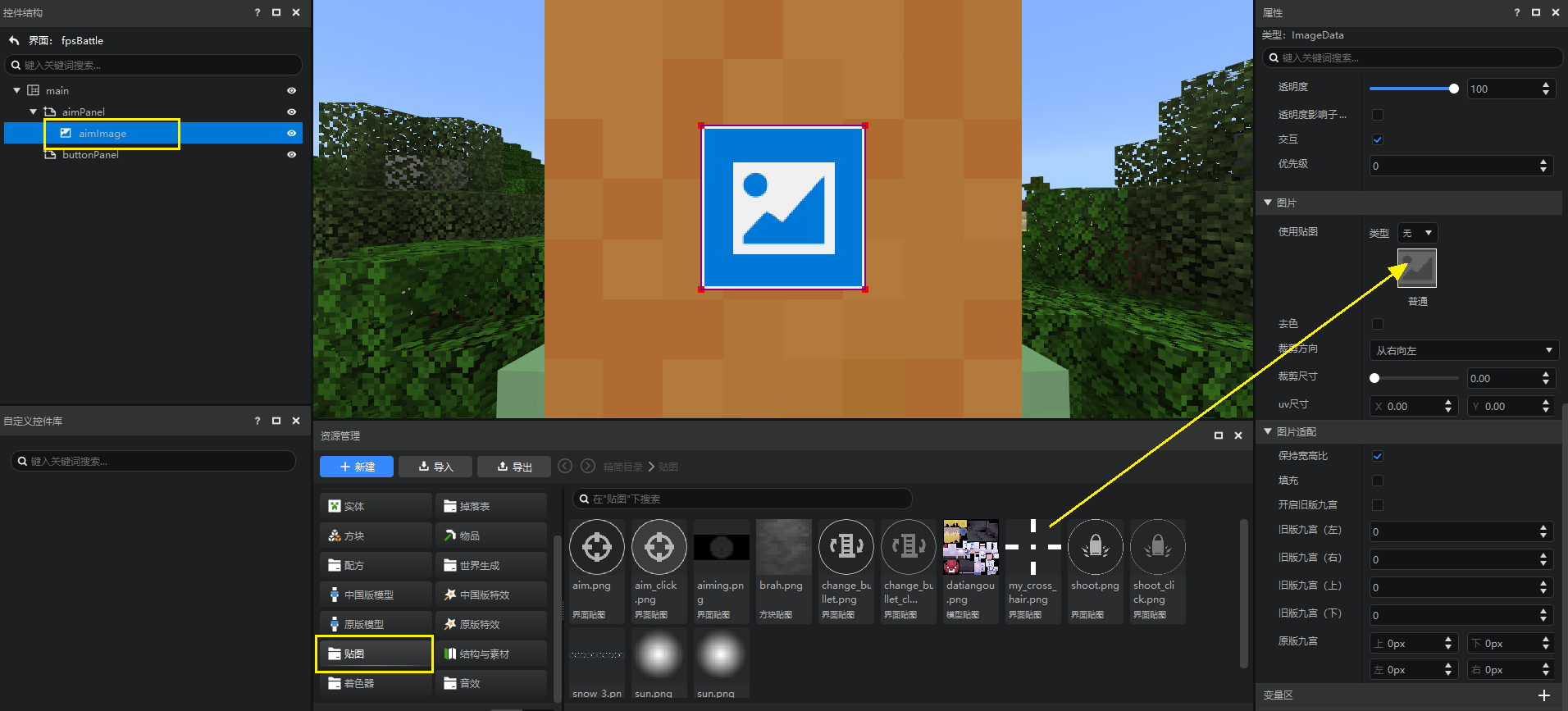1568x711 pixels.
Task: Open help in the 自定义控件库 panel header
Action: [x=258, y=421]
